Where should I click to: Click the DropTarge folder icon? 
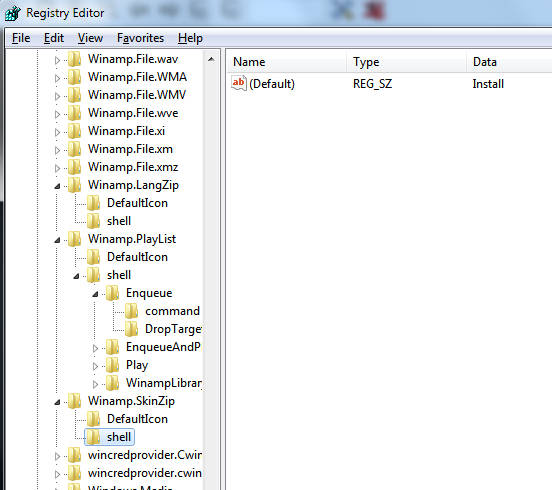[132, 329]
